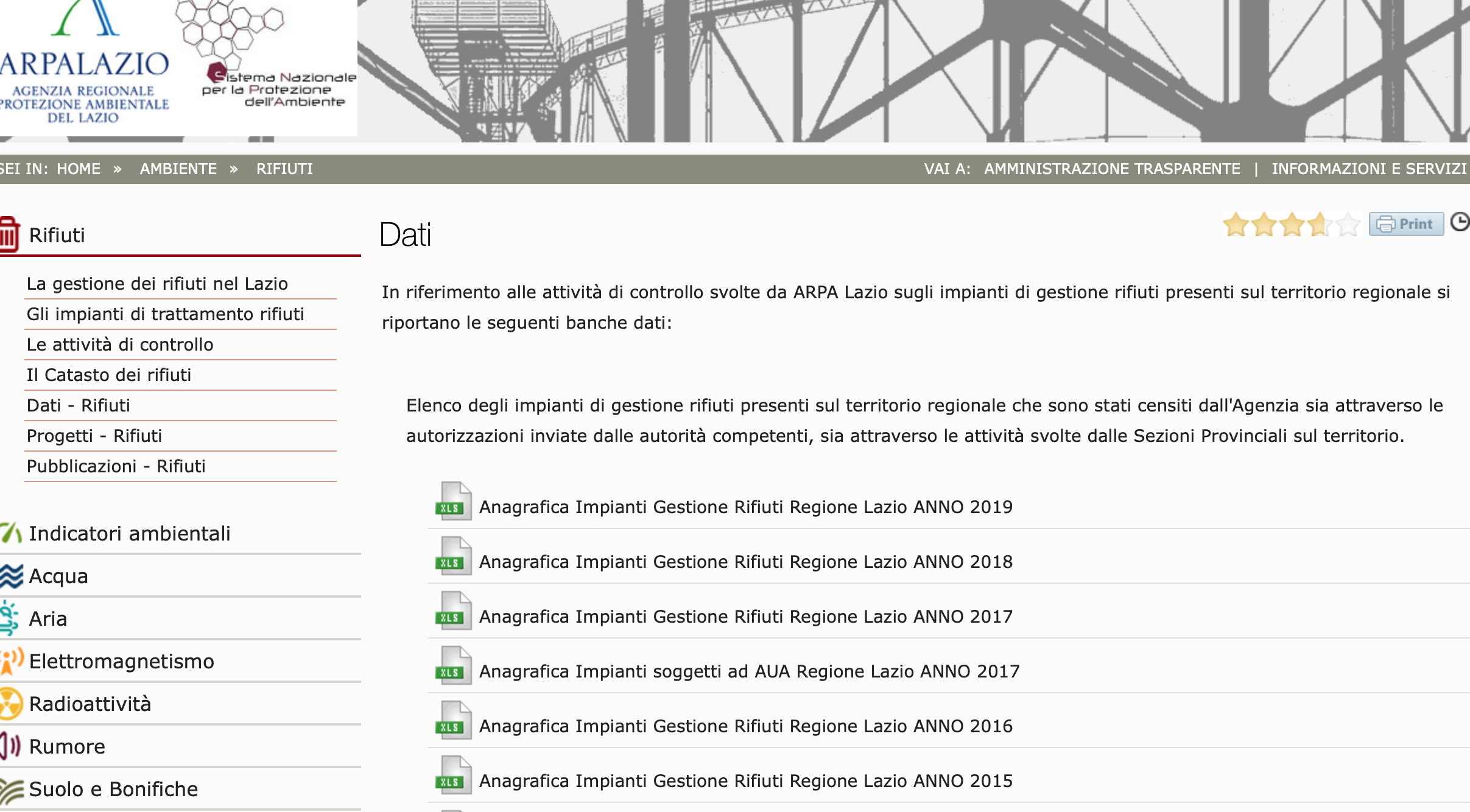Open the Elettromagnetismo section
Viewport: 1470px width, 812px height.
click(122, 661)
